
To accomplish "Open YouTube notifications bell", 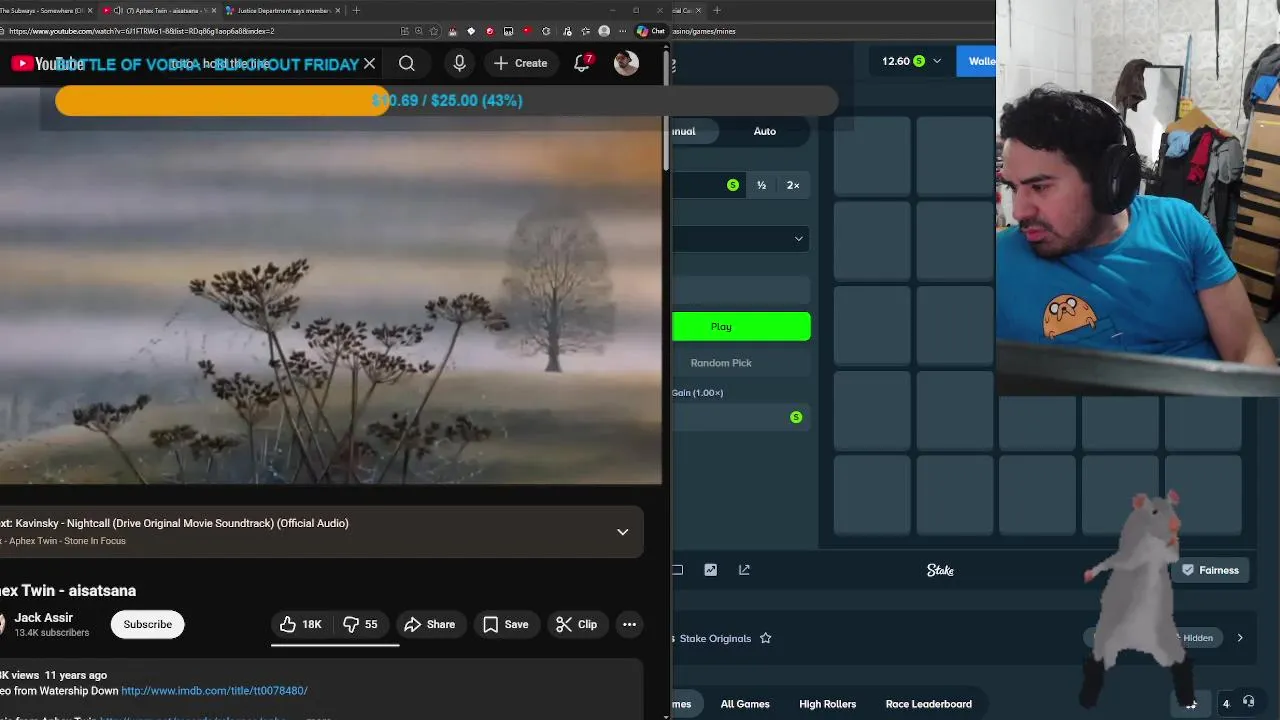I will (582, 64).
